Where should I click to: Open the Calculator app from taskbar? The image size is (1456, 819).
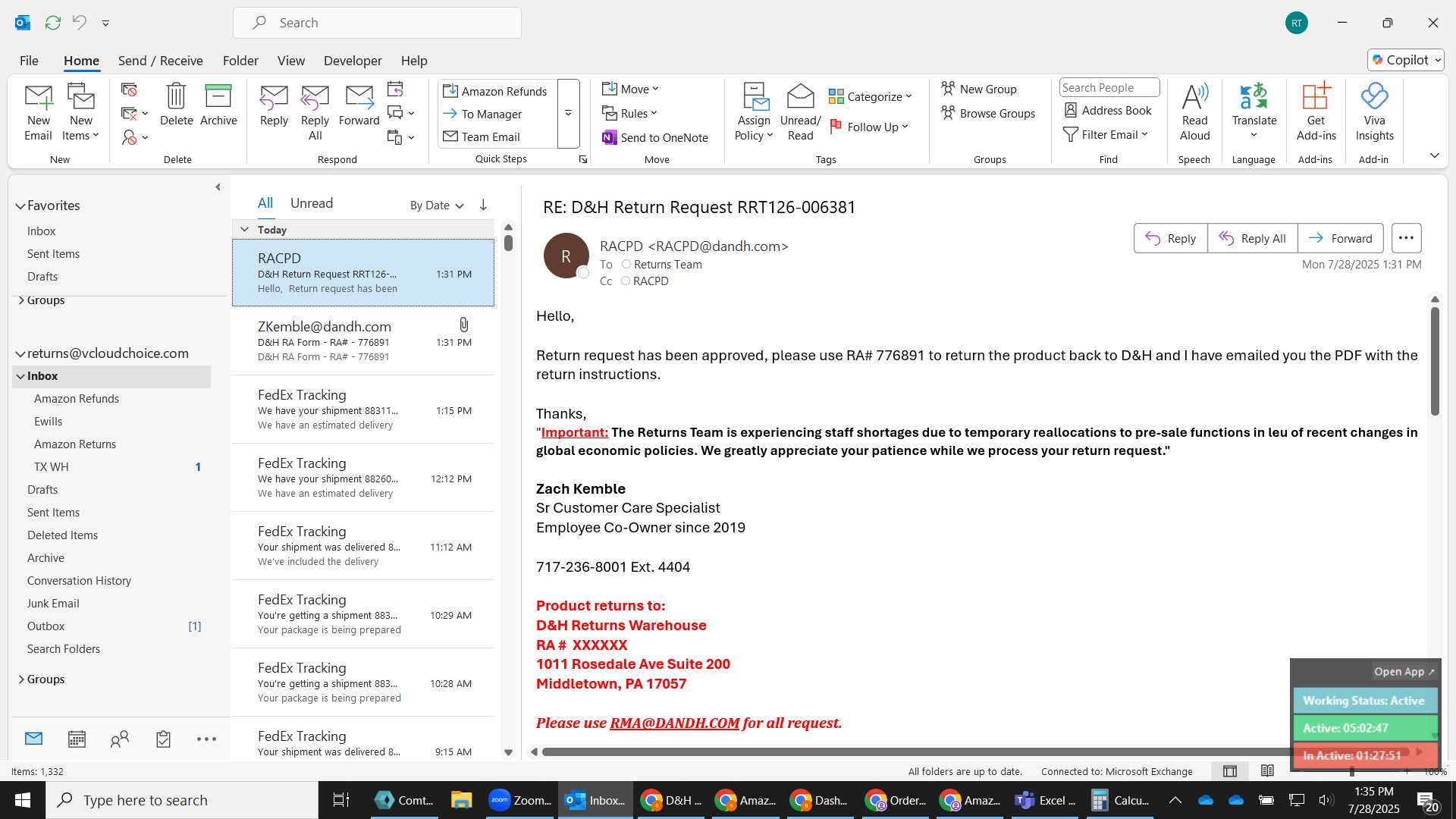click(x=1120, y=800)
